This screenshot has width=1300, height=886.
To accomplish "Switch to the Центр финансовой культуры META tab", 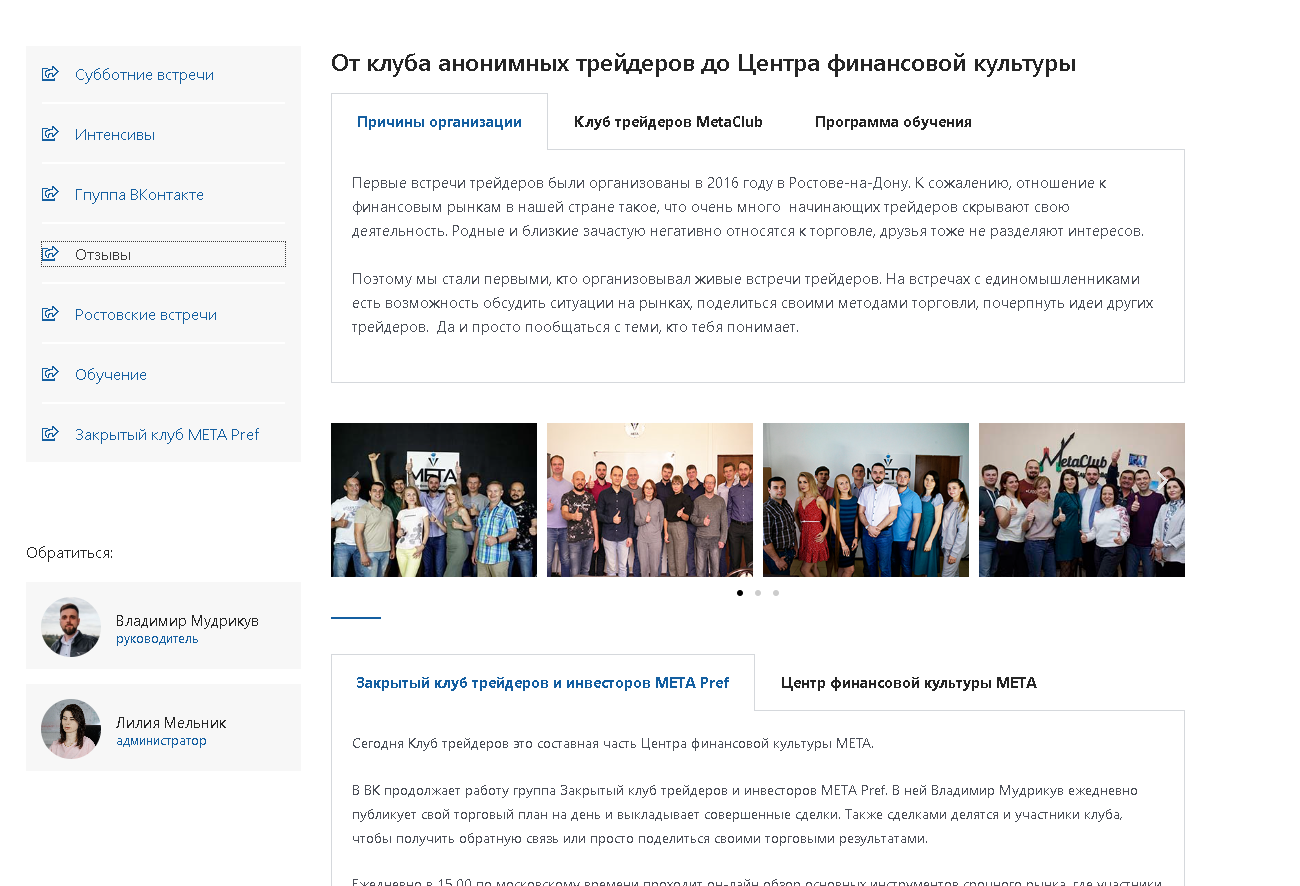I will 909,683.
